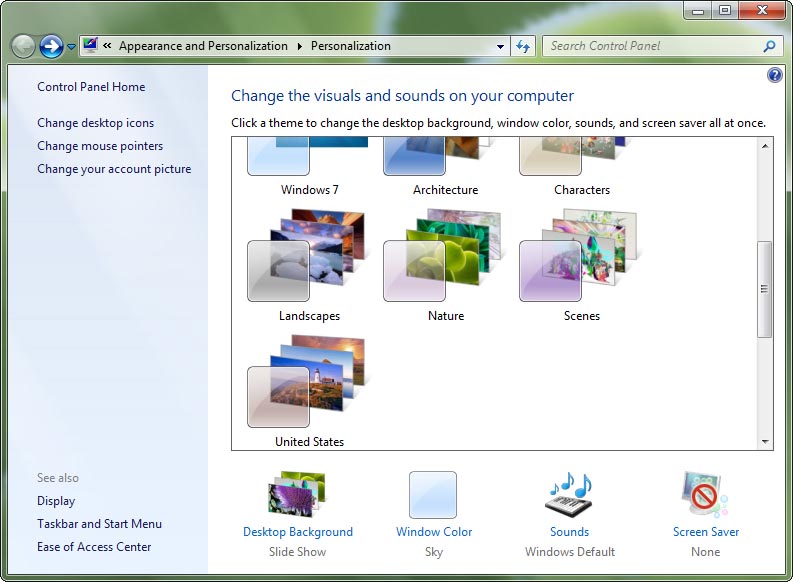This screenshot has height=582, width=793.
Task: Open the Sounds icon with music notes
Action: point(569,495)
